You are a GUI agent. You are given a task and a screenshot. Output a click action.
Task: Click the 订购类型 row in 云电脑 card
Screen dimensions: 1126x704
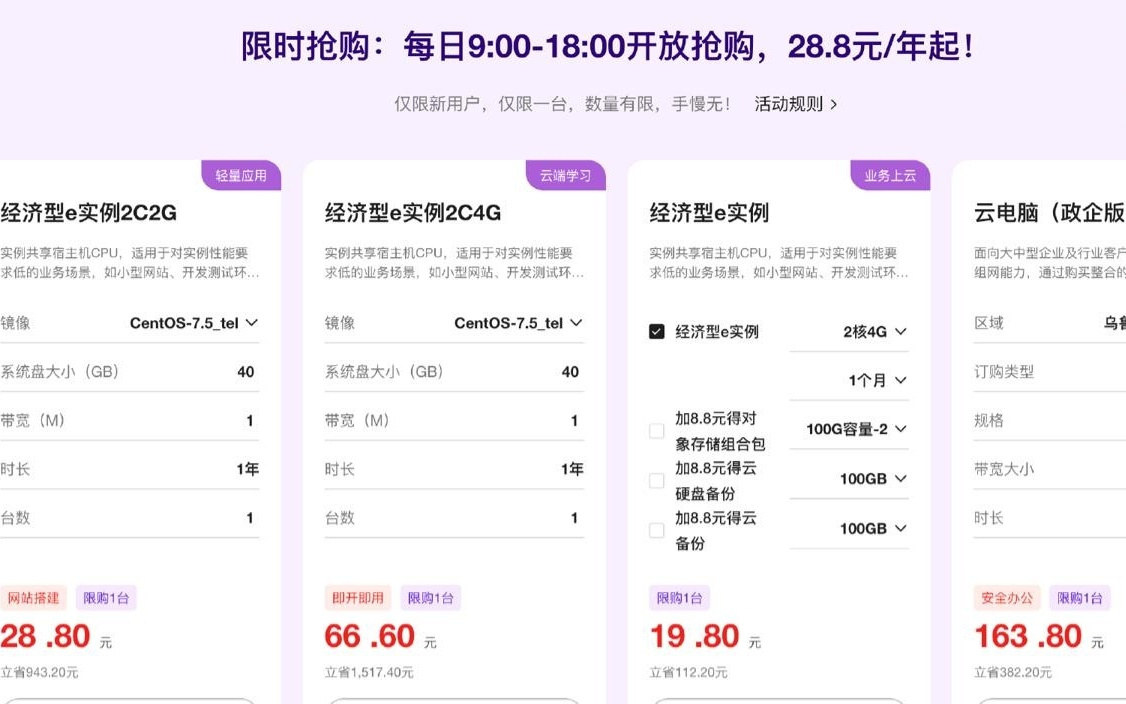tap(1049, 372)
